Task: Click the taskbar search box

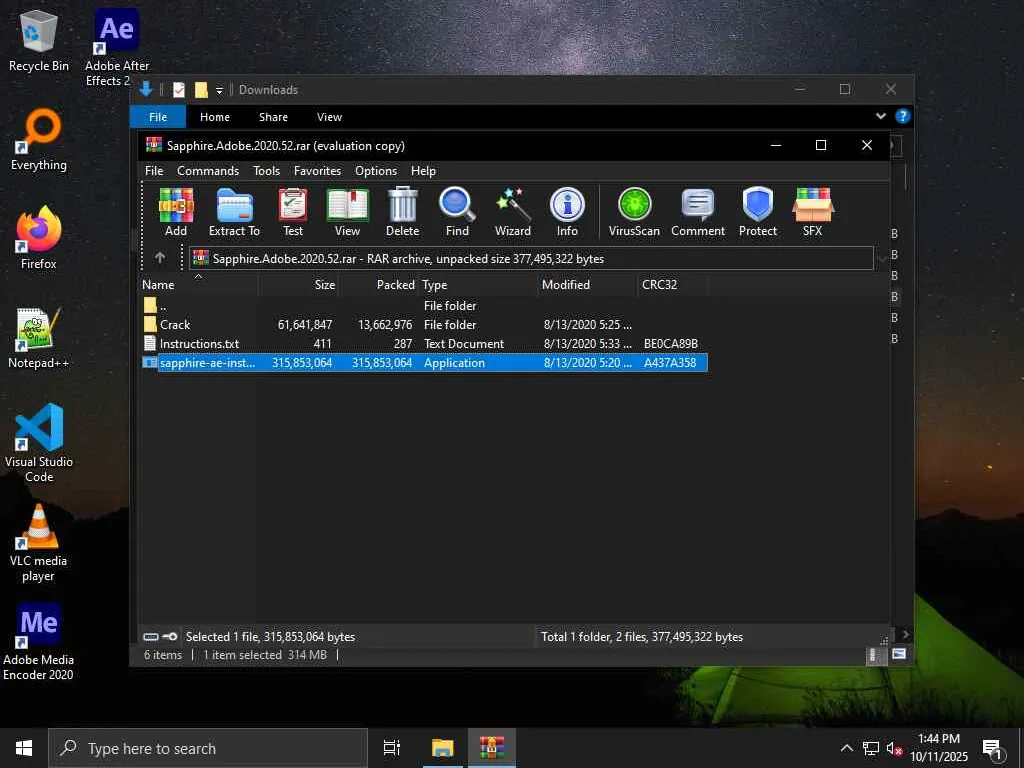Action: tap(208, 748)
